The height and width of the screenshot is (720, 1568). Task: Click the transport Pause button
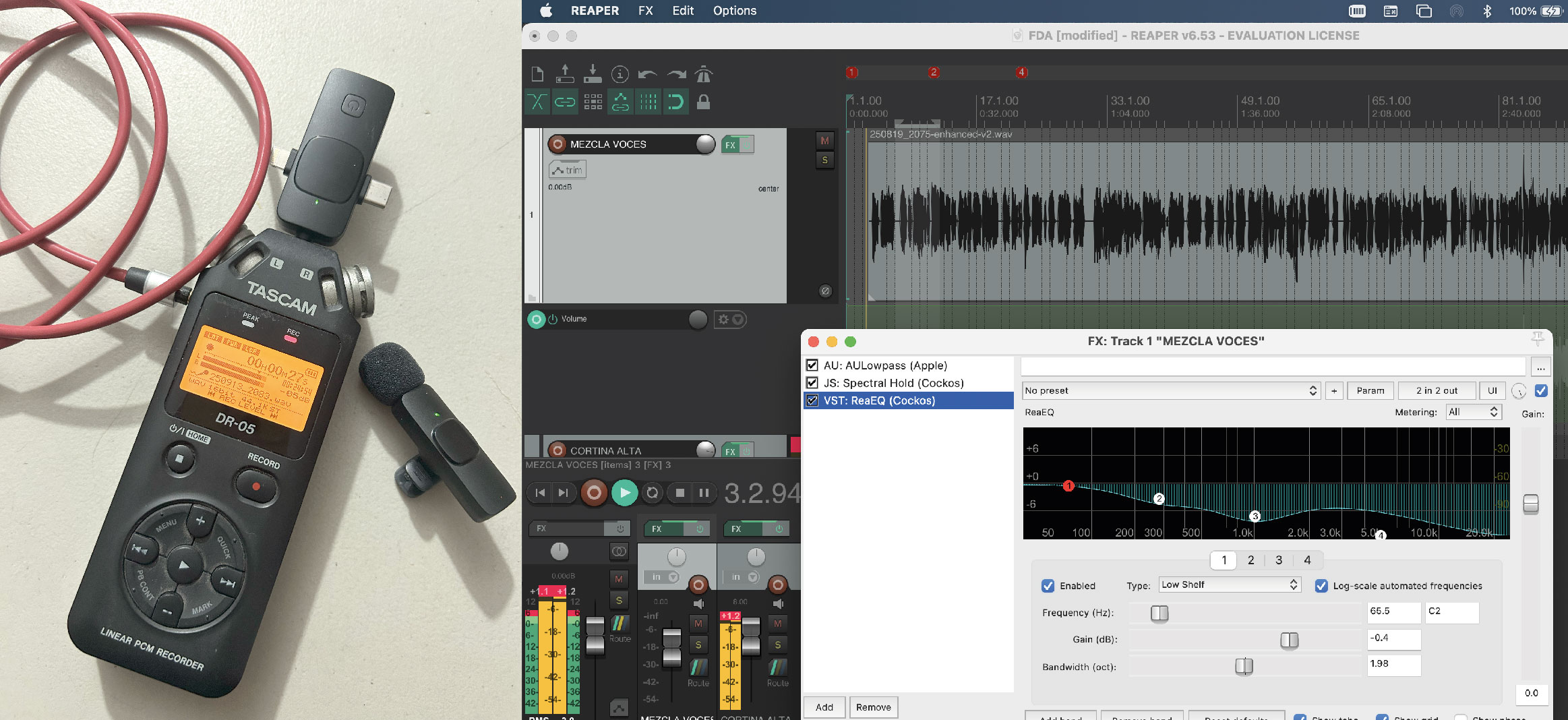pyautogui.click(x=704, y=493)
